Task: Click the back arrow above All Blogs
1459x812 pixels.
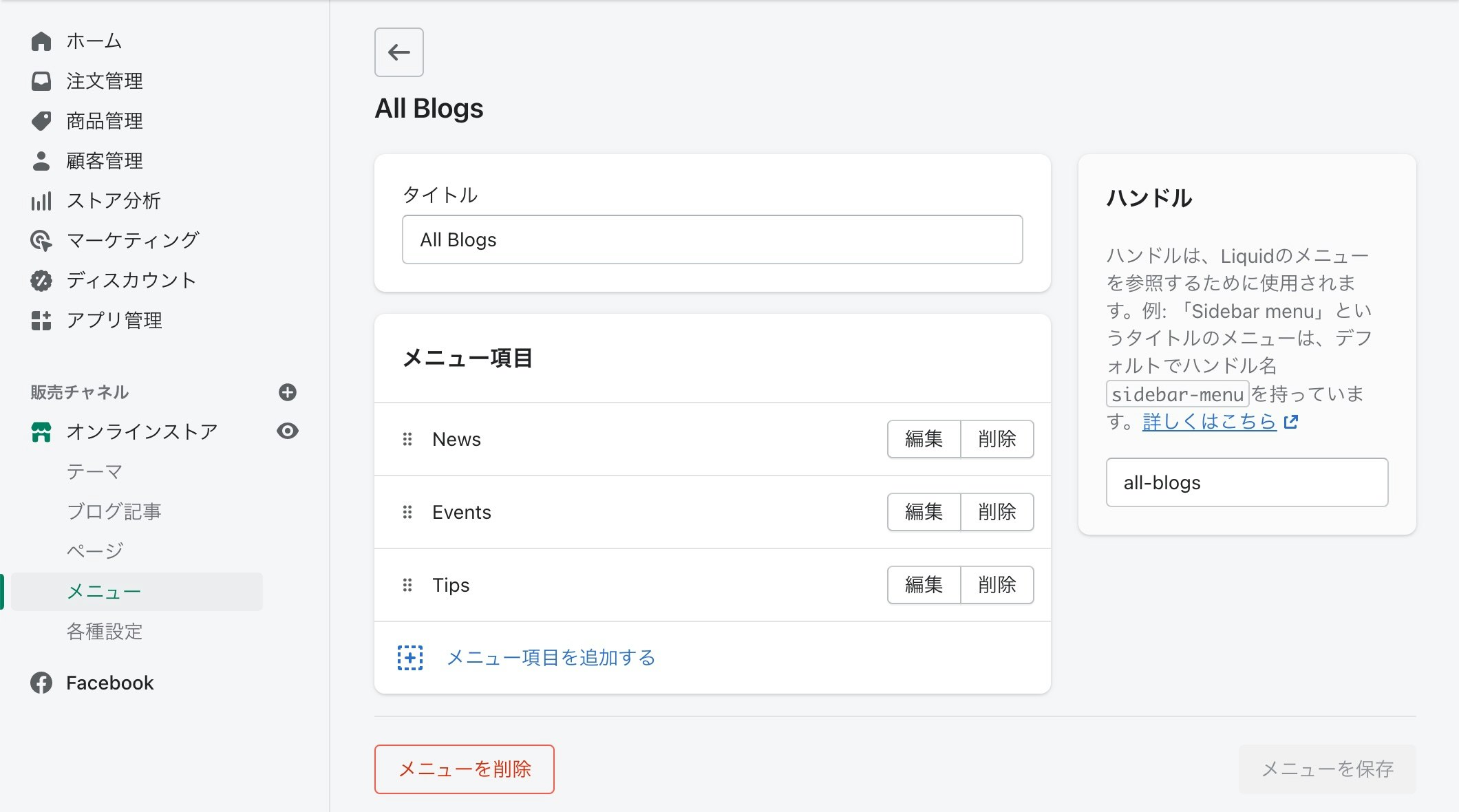Action: pos(398,52)
